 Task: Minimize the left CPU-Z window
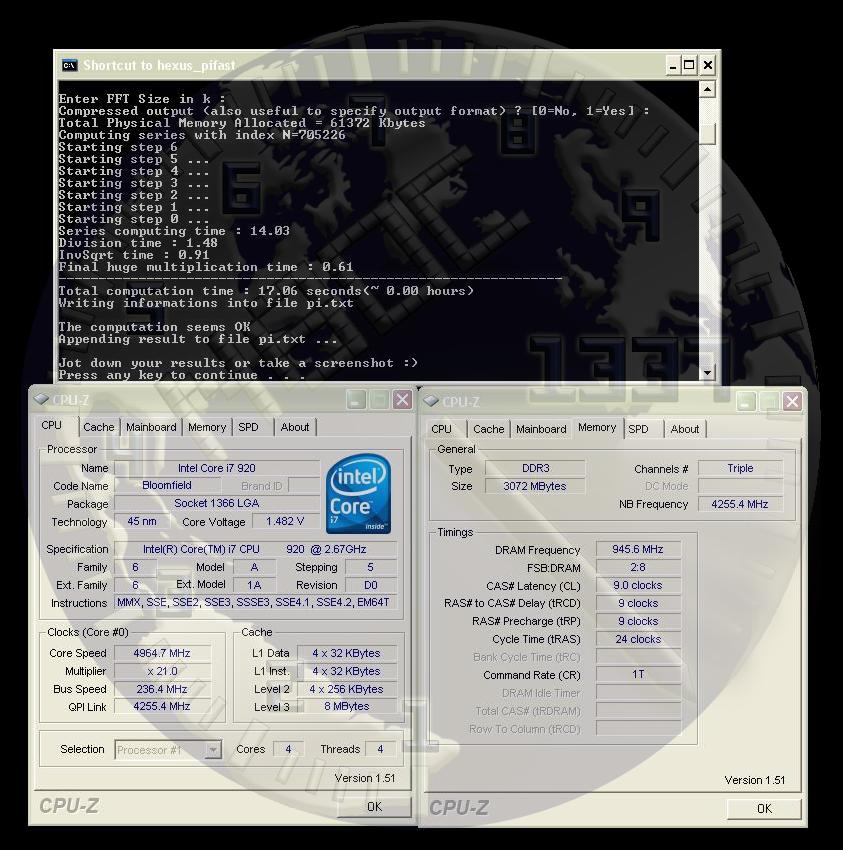pos(356,400)
